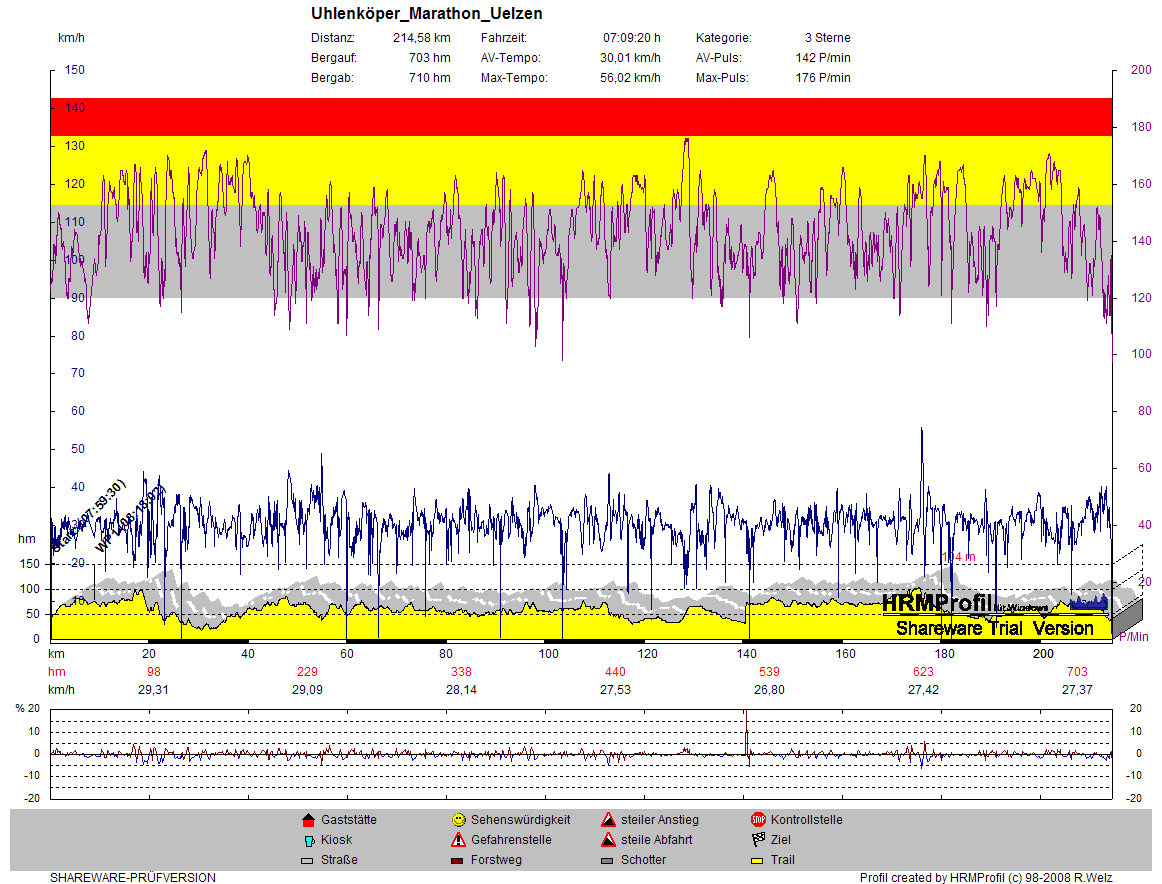Click the HRMProfil watermark logo

coord(936,603)
